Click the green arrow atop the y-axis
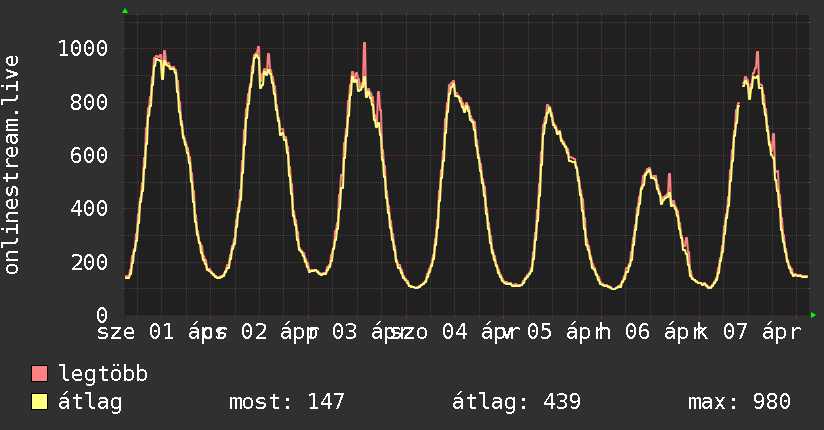 pyautogui.click(x=125, y=11)
